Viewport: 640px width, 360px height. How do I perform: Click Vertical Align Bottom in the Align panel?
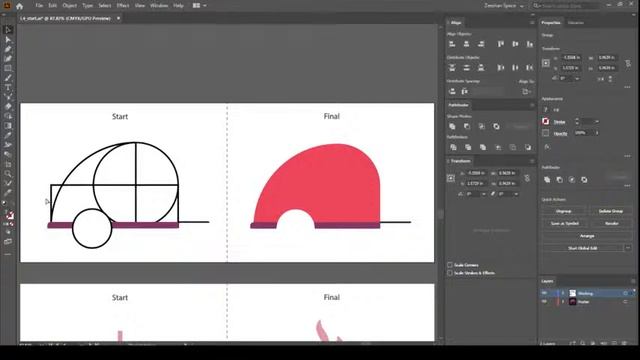pyautogui.click(x=530, y=44)
